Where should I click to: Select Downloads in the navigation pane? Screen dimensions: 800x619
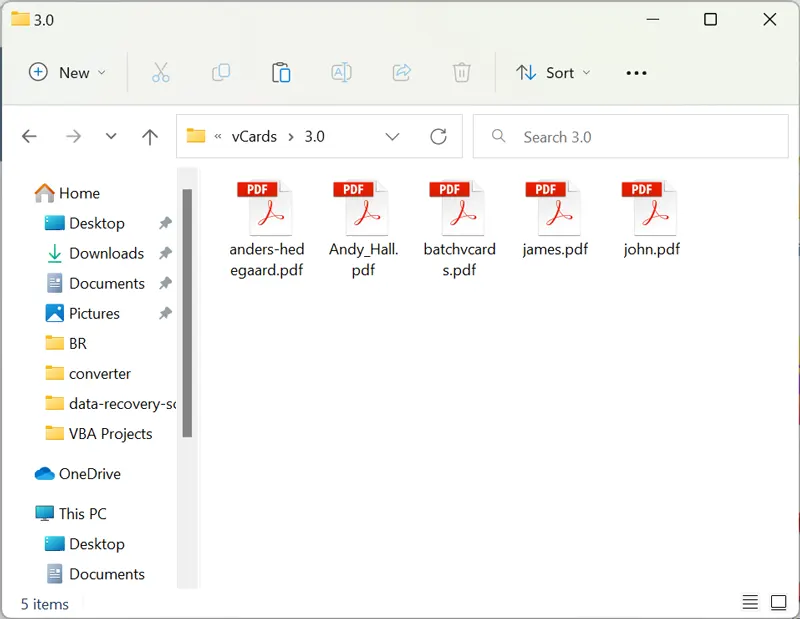click(x=106, y=253)
